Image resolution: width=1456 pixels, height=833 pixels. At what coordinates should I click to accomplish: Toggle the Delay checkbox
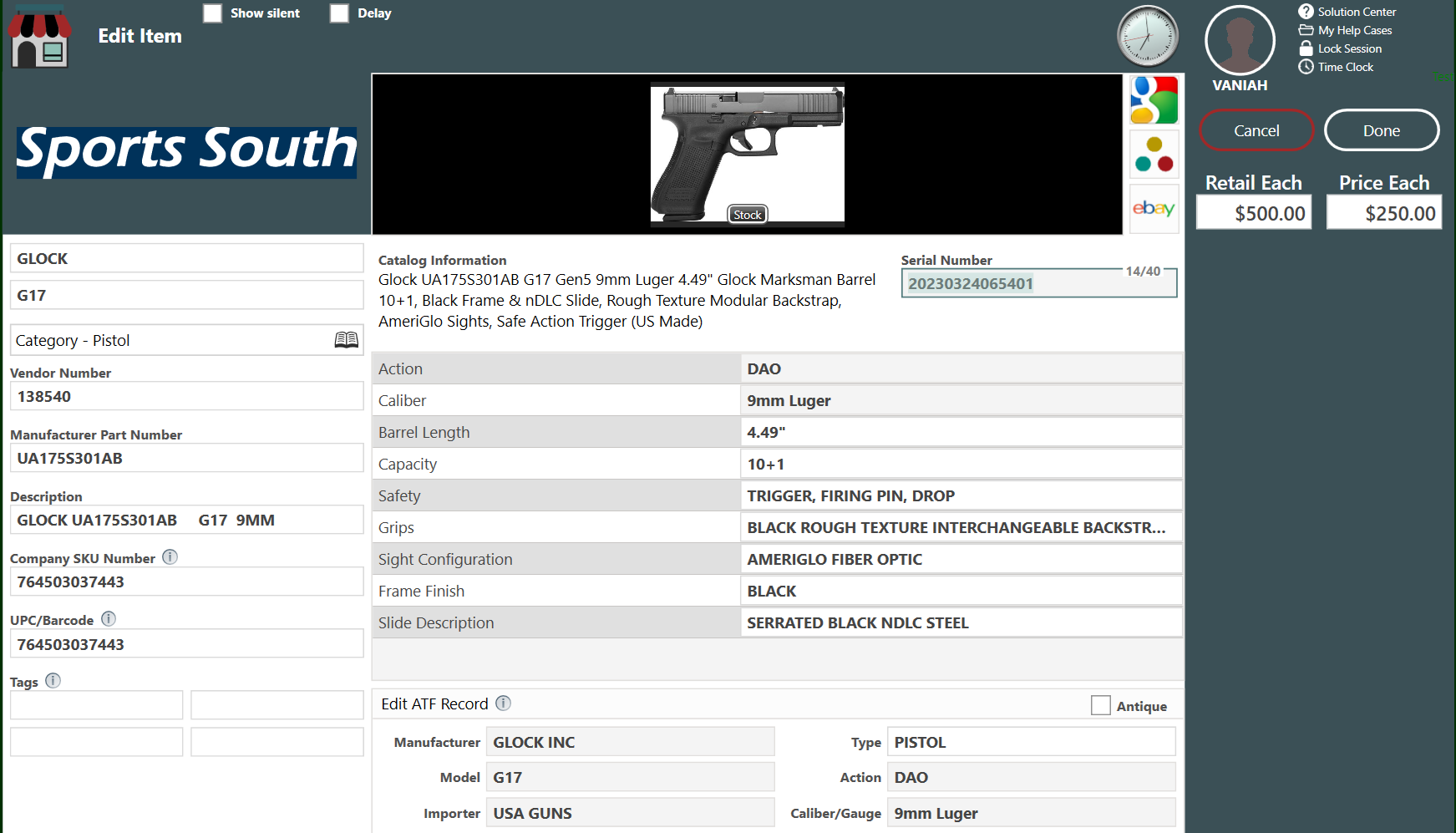pos(339,13)
